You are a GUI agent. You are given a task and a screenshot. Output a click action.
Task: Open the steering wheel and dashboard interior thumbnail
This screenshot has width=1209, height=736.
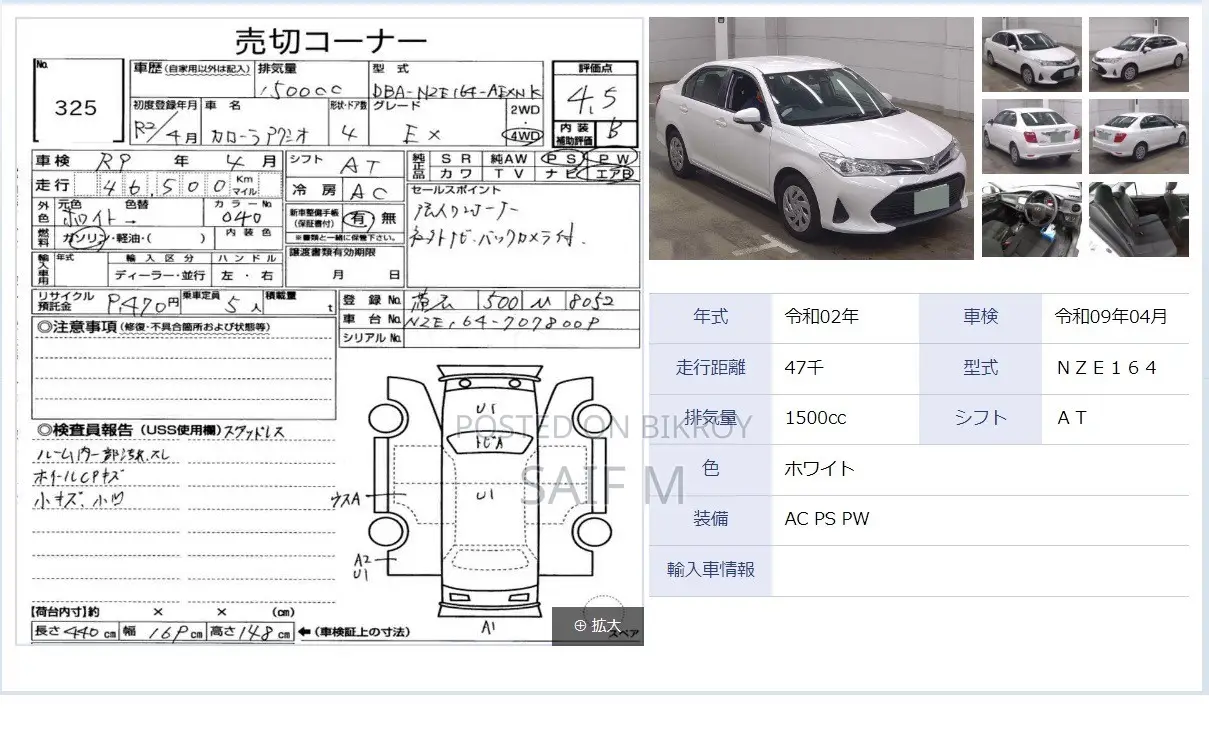coord(1032,219)
